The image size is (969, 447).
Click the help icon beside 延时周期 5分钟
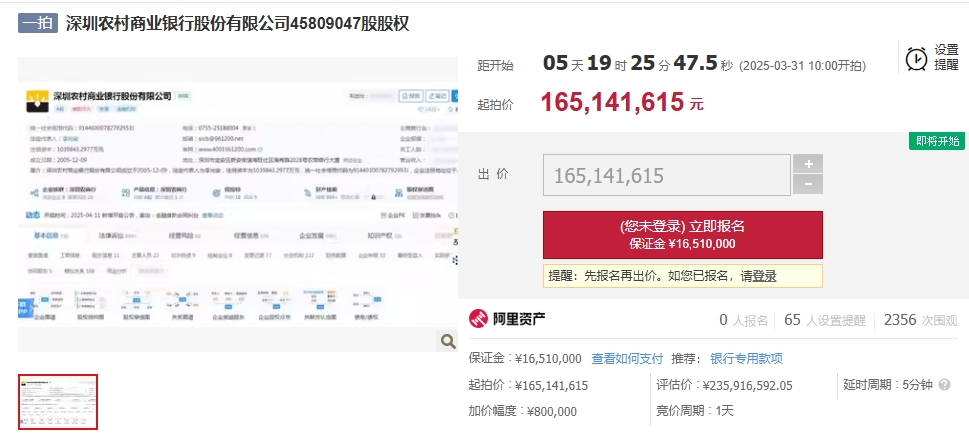(x=944, y=385)
